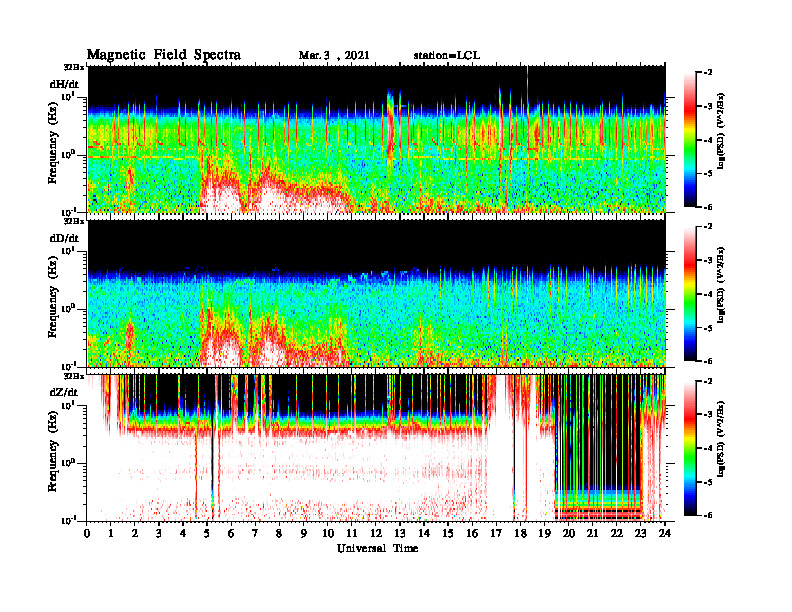Click the "22" hour tick label
This screenshot has height=612, width=792.
617,534
